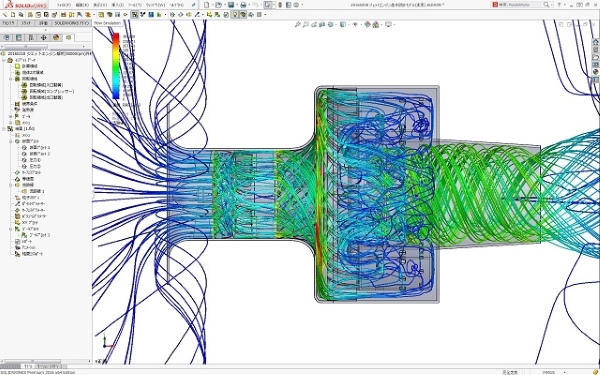Select the Flow Simulation analysis tree tab icon
Screen dimensions: 600x375
pyautogui.click(x=68, y=38)
